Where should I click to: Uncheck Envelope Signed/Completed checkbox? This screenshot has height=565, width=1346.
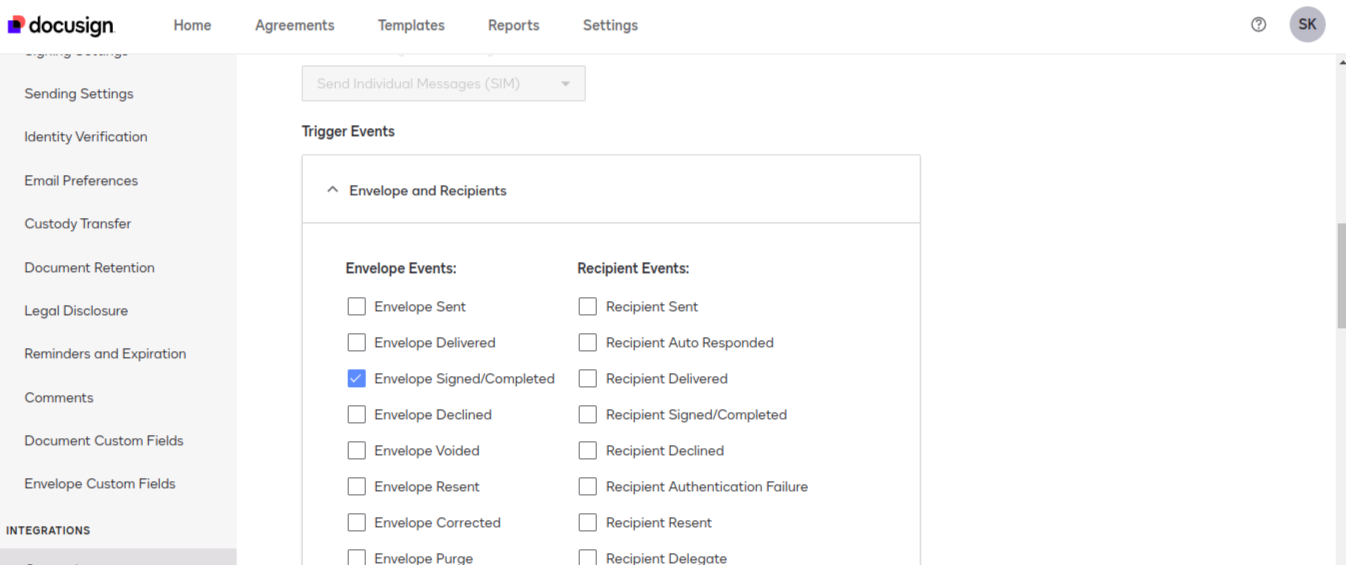click(356, 378)
